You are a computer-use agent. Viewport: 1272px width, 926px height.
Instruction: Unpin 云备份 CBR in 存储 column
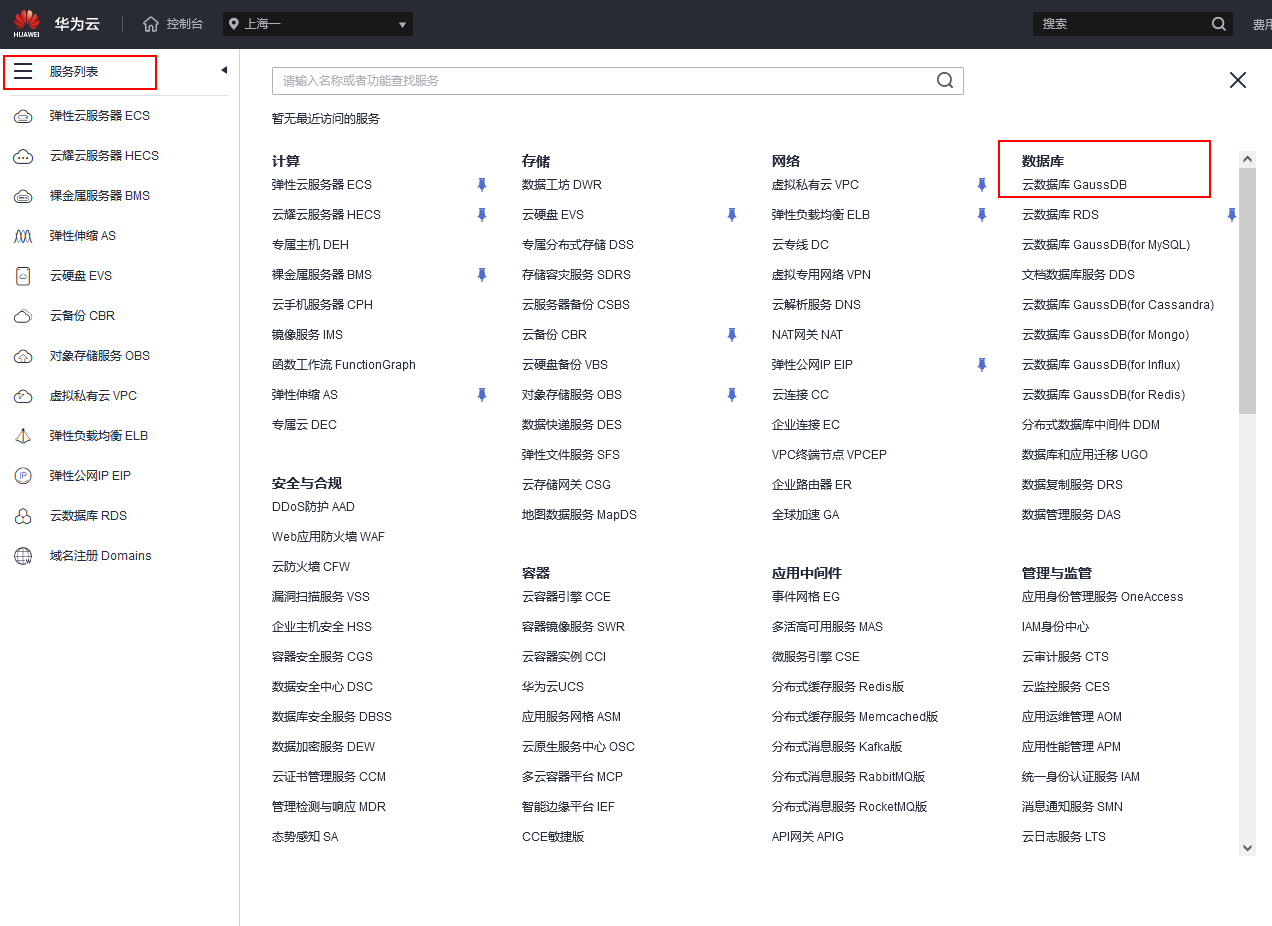(x=732, y=335)
